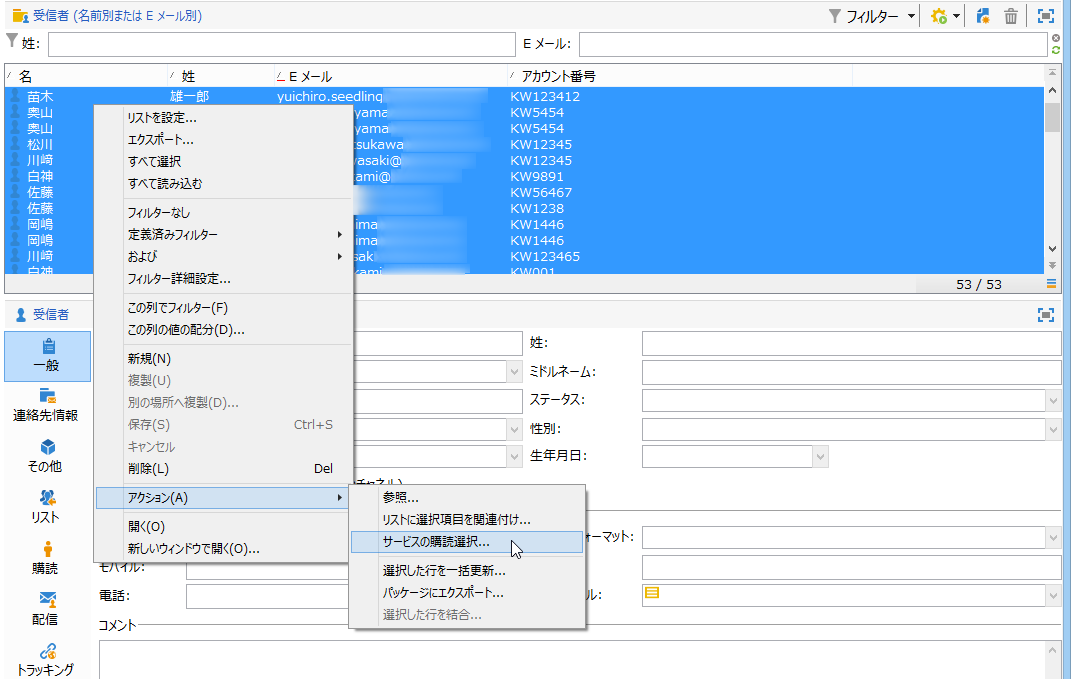Choose サービスの購読選択... submenu item
The width and height of the screenshot is (1071, 679).
467,542
